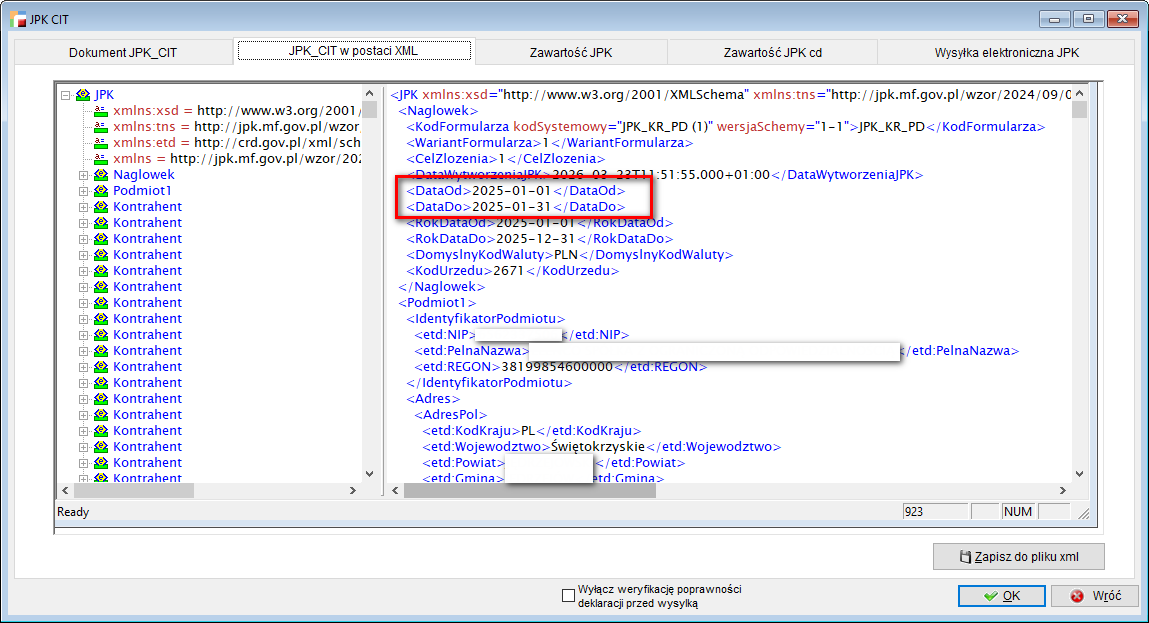
Task: Click the JPK root node icon
Action: click(83, 95)
